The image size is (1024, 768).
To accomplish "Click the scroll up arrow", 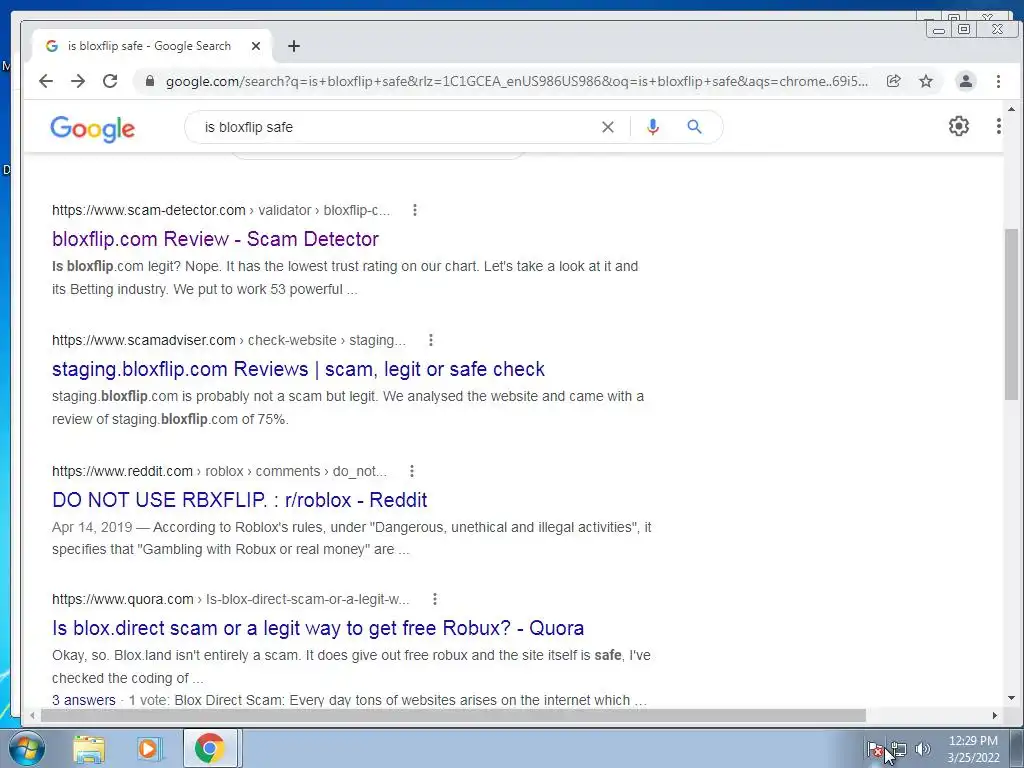I will click(x=1011, y=109).
